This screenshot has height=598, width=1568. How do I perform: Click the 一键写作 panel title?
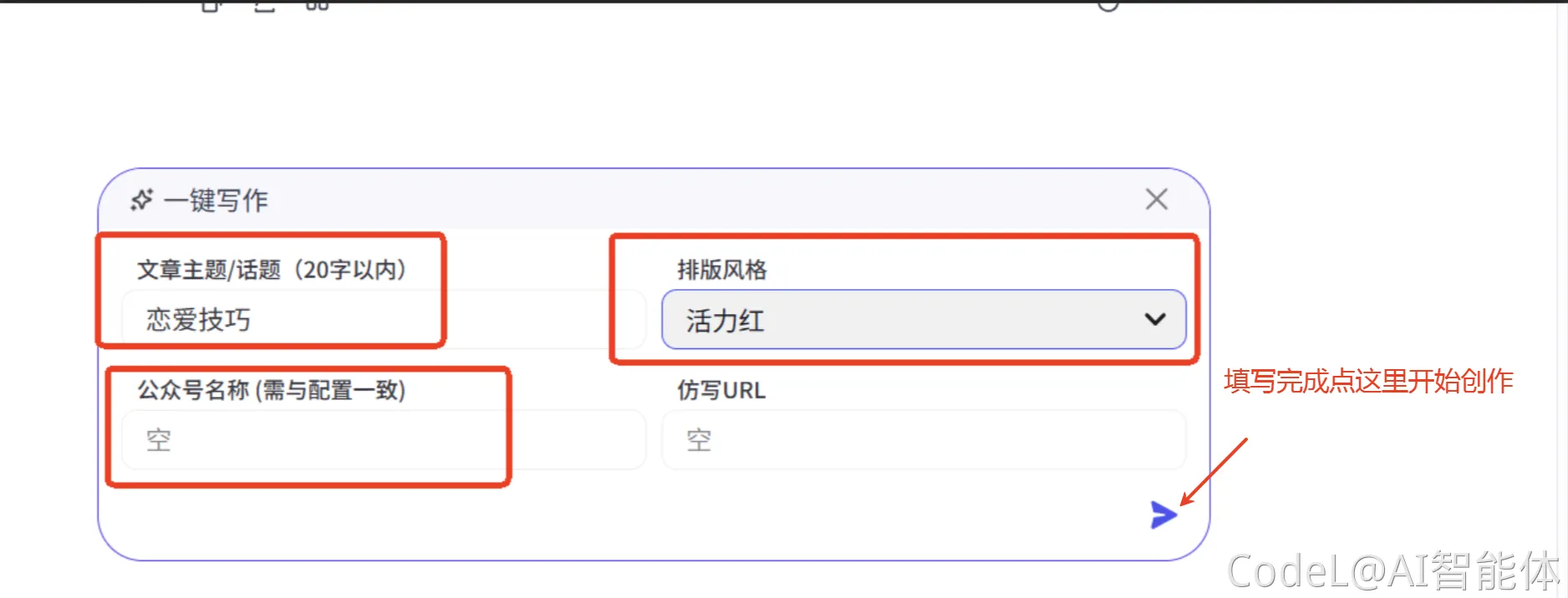[216, 200]
